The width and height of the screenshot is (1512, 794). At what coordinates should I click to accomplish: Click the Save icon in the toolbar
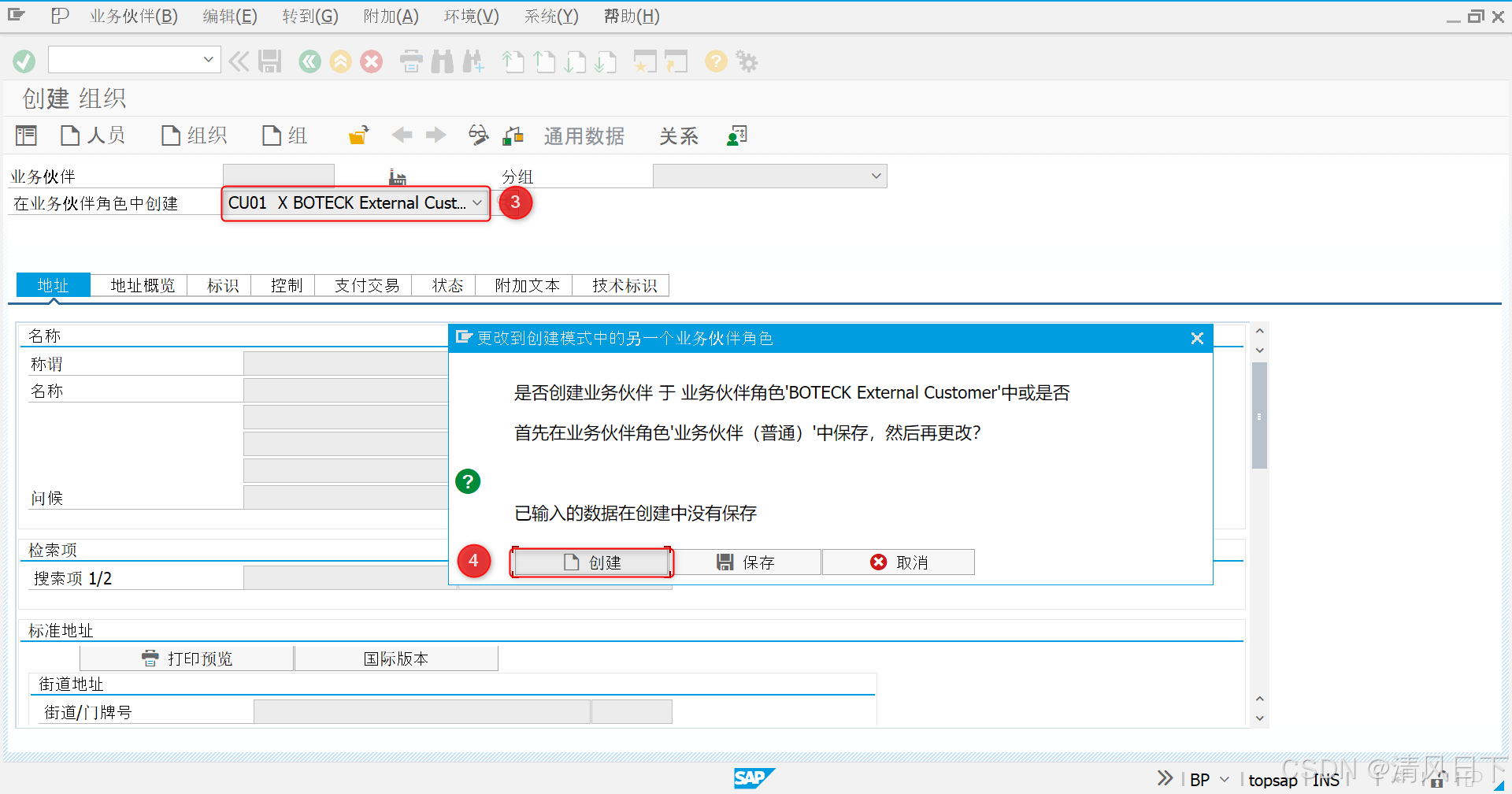tap(270, 61)
